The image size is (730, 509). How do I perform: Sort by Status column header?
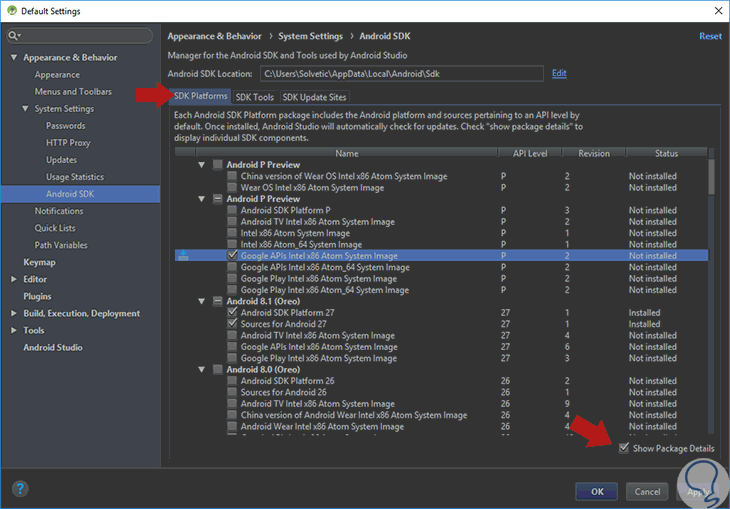click(x=666, y=153)
